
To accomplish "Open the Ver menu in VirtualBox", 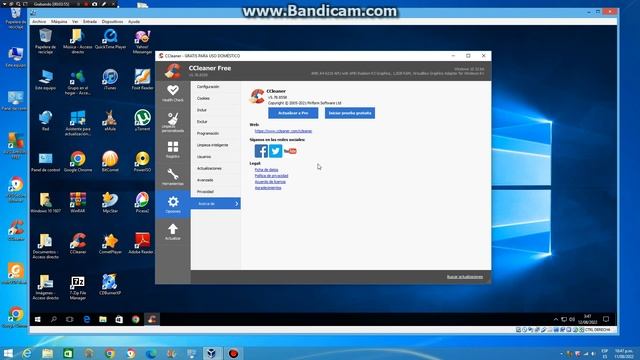I will point(75,21).
